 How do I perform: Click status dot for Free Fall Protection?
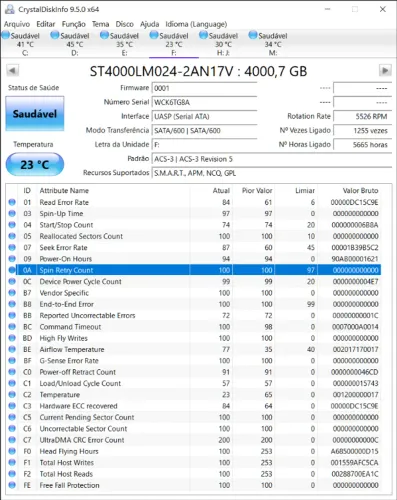pos(12,485)
